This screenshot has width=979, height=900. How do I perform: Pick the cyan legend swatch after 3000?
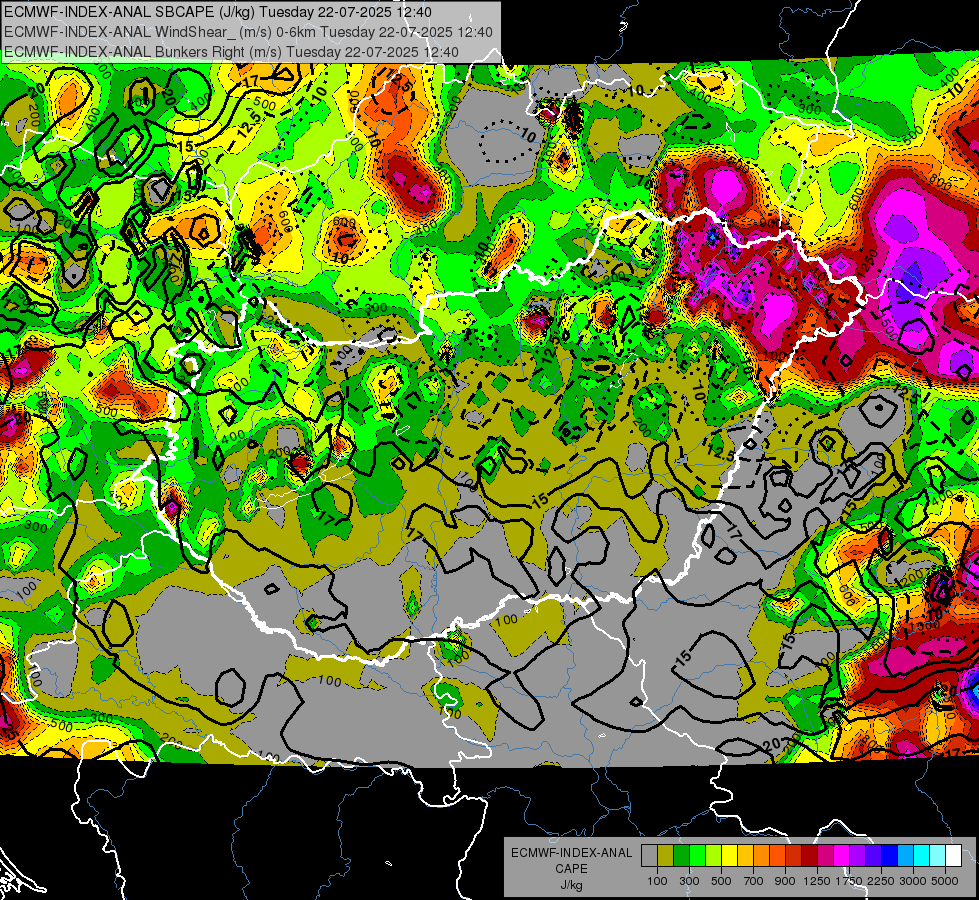point(922,856)
